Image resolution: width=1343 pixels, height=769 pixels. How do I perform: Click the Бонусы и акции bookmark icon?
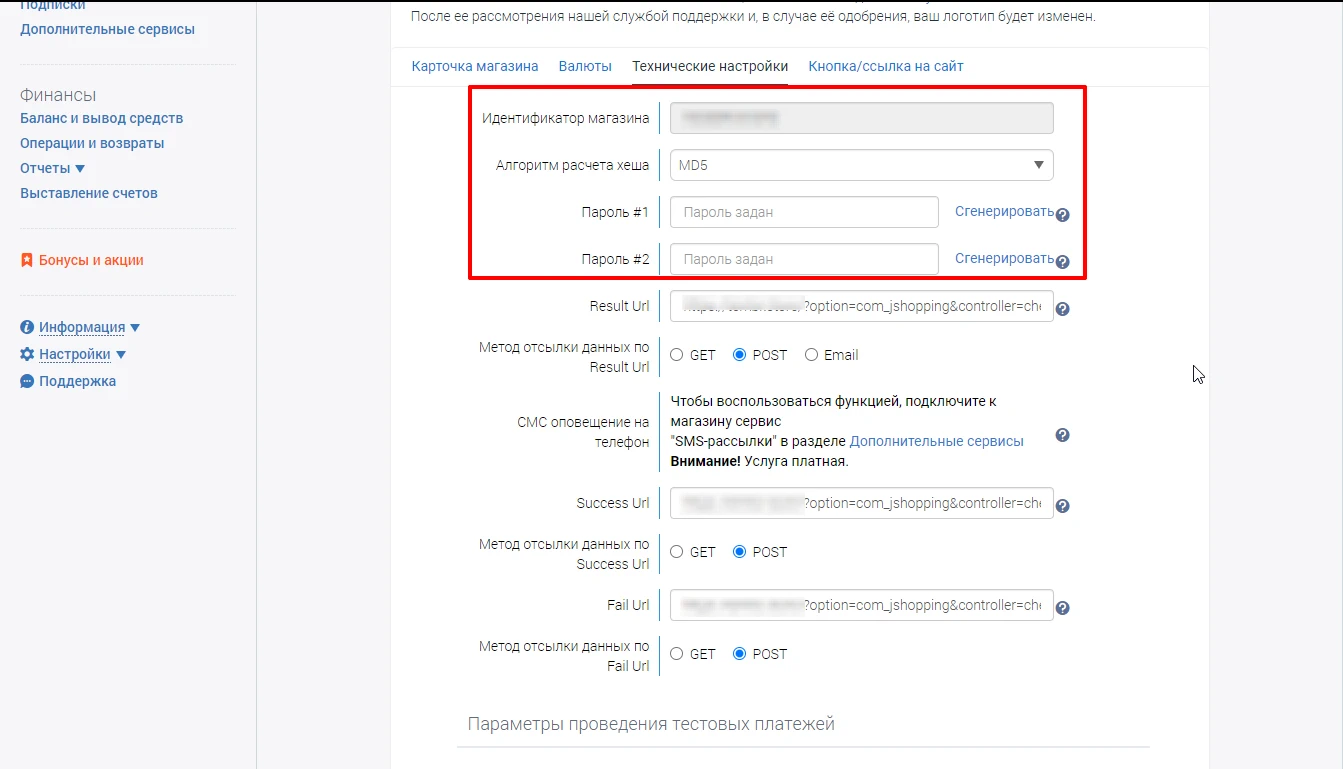coord(27,260)
